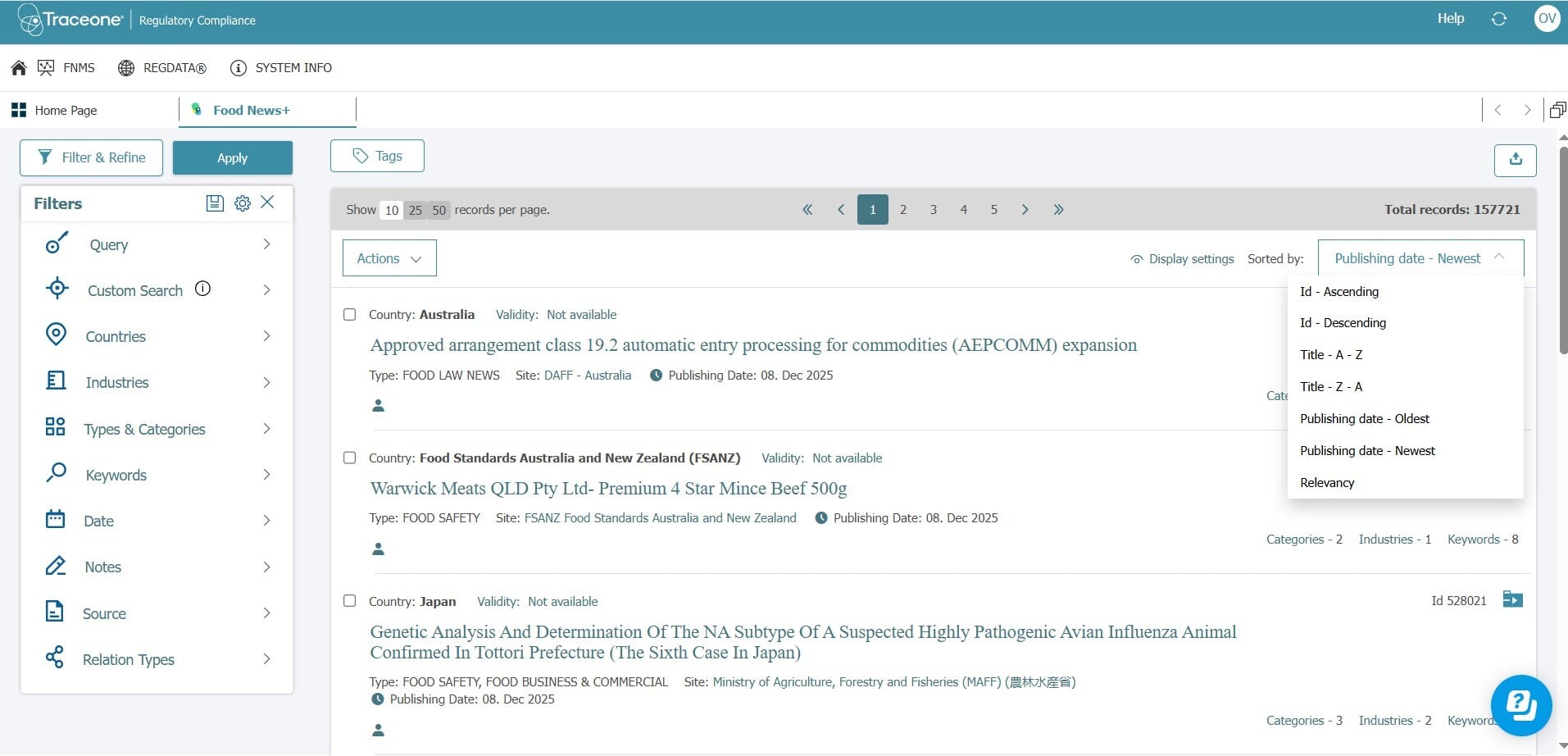1568x756 pixels.
Task: Select the checkbox for the Japan record
Action: pos(350,602)
